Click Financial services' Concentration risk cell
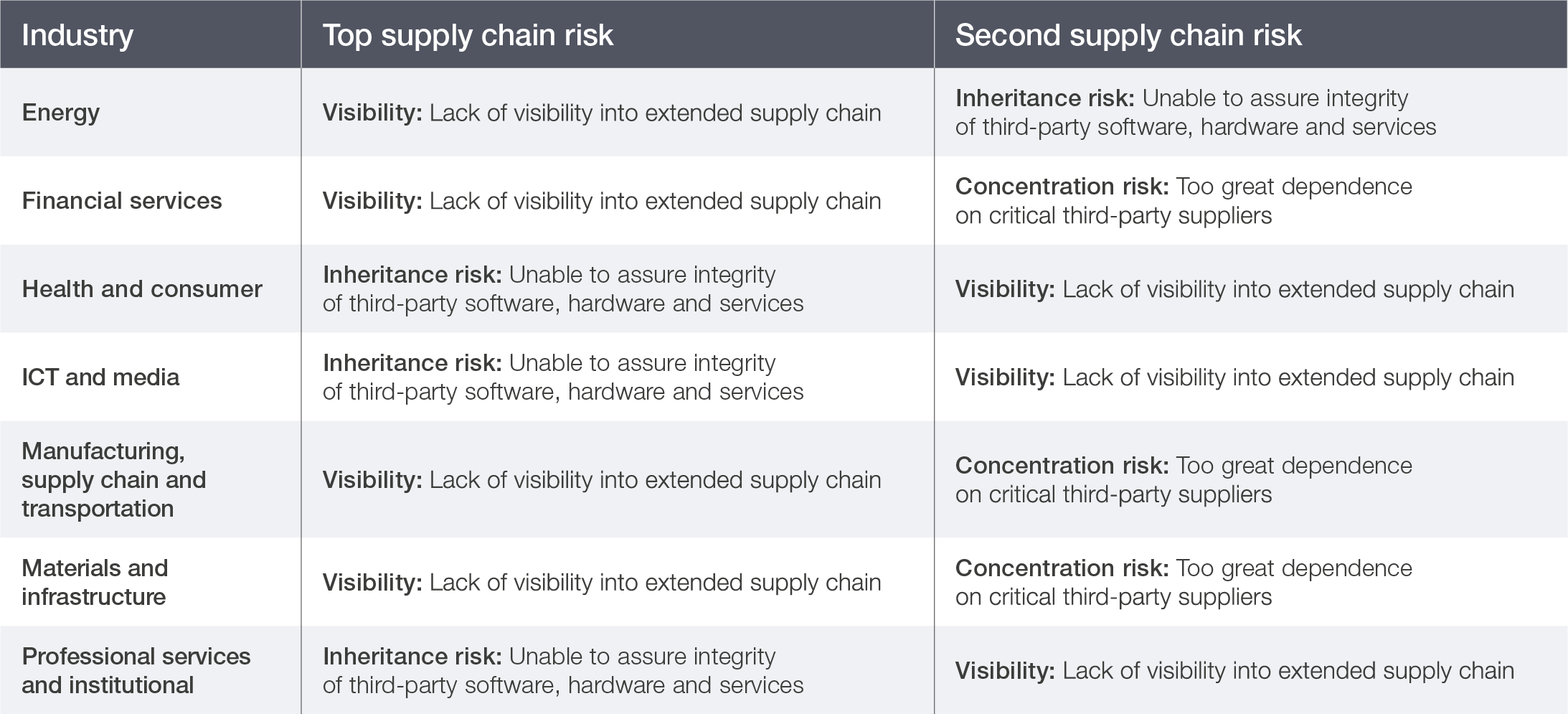The image size is (1568, 714). [1184, 201]
